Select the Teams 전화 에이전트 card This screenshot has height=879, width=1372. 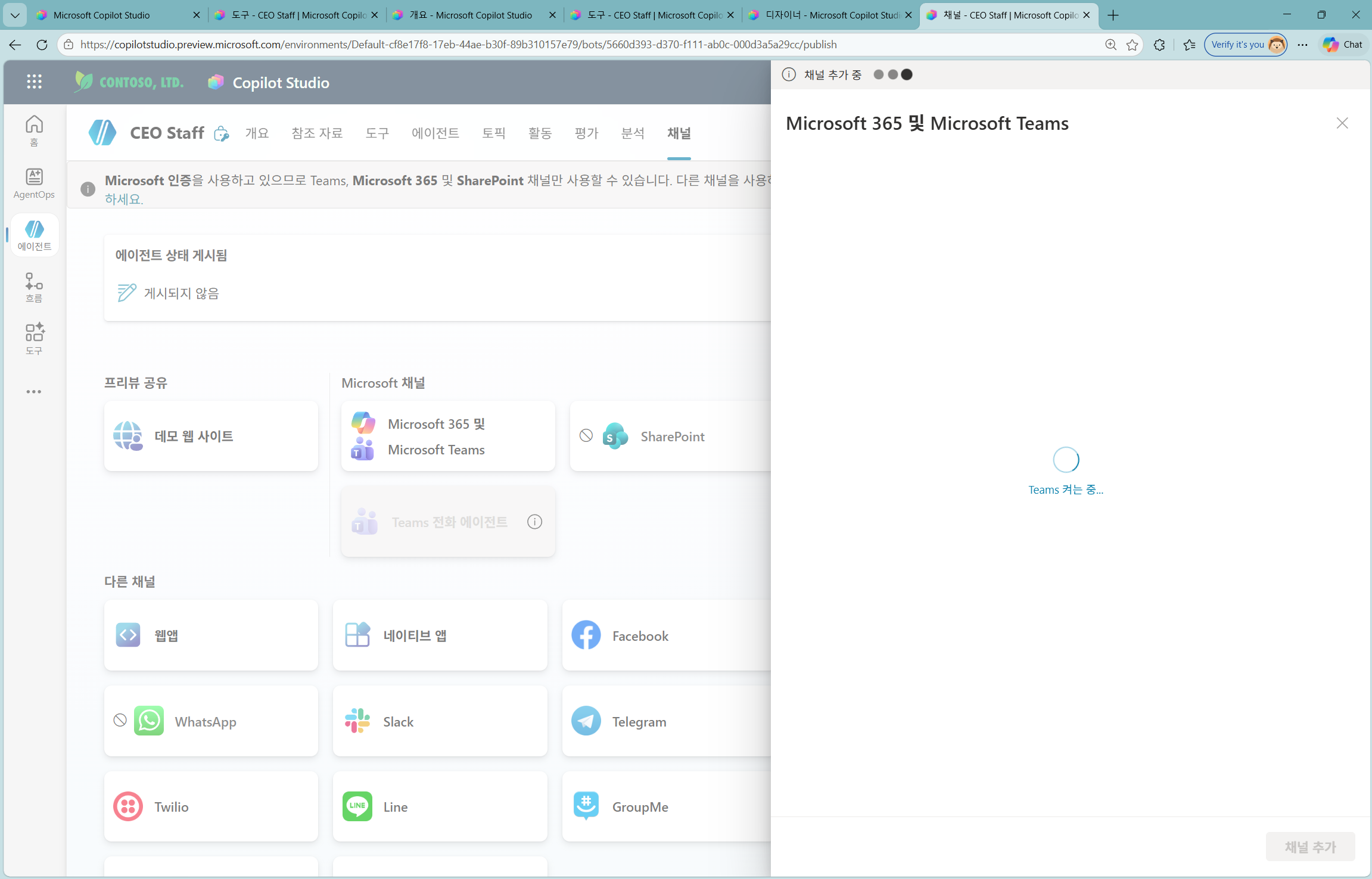(x=448, y=522)
